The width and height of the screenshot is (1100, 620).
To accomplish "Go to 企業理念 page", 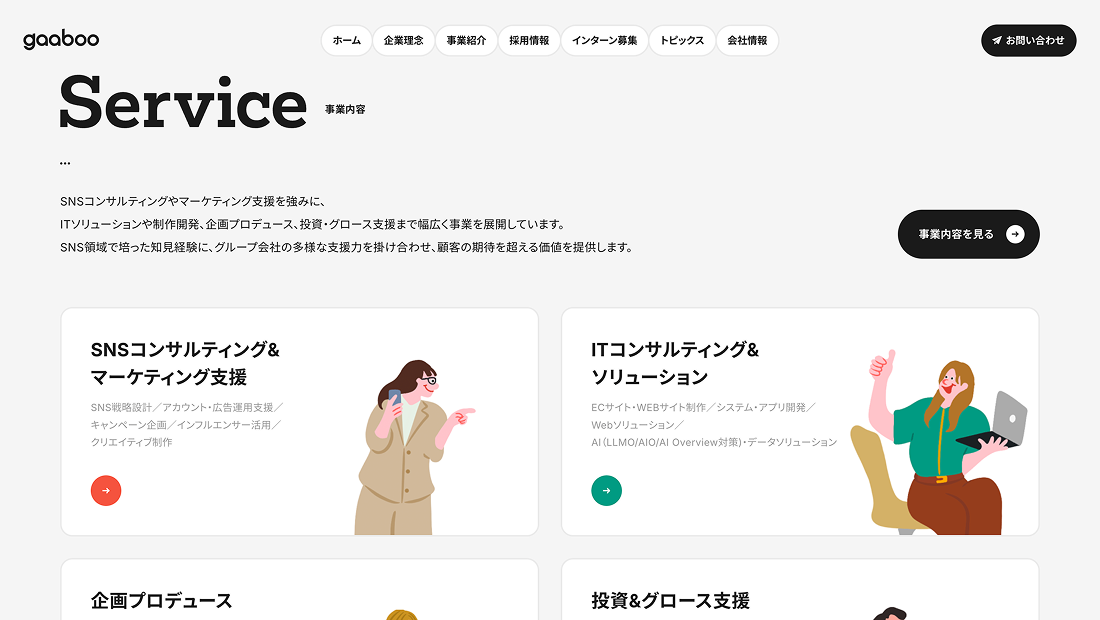I will [403, 41].
